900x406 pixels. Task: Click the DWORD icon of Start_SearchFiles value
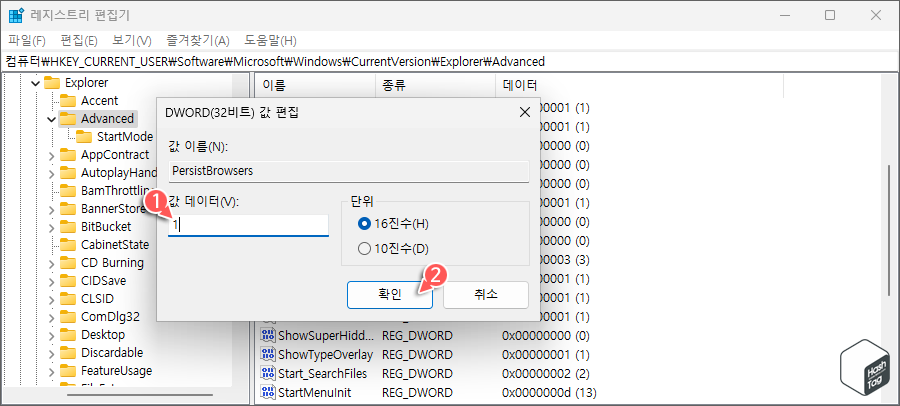coord(268,373)
